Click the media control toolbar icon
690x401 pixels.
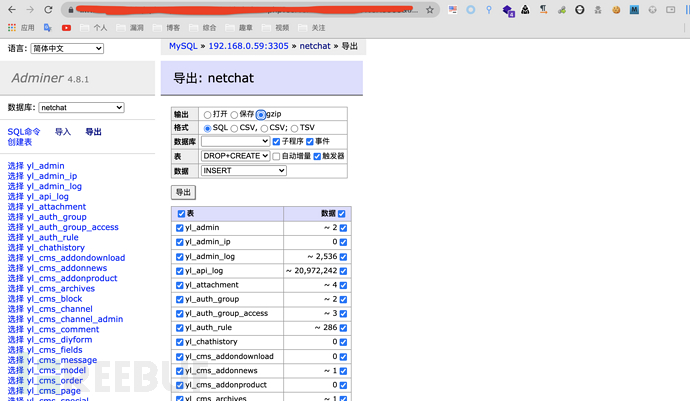point(670,10)
